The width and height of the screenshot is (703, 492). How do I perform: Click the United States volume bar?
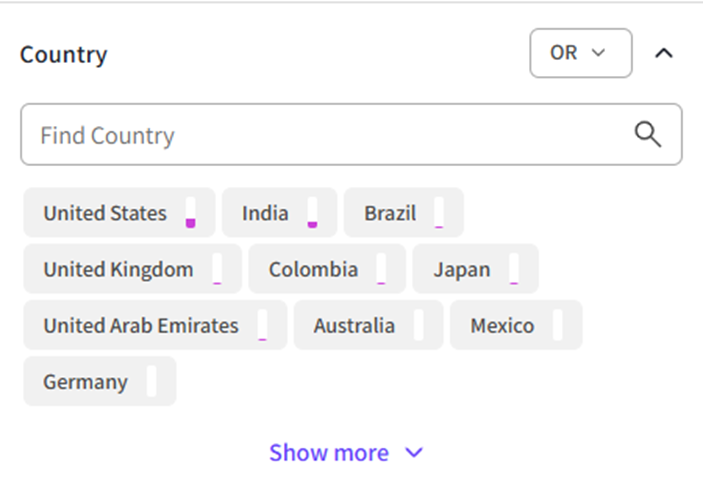pyautogui.click(x=190, y=213)
